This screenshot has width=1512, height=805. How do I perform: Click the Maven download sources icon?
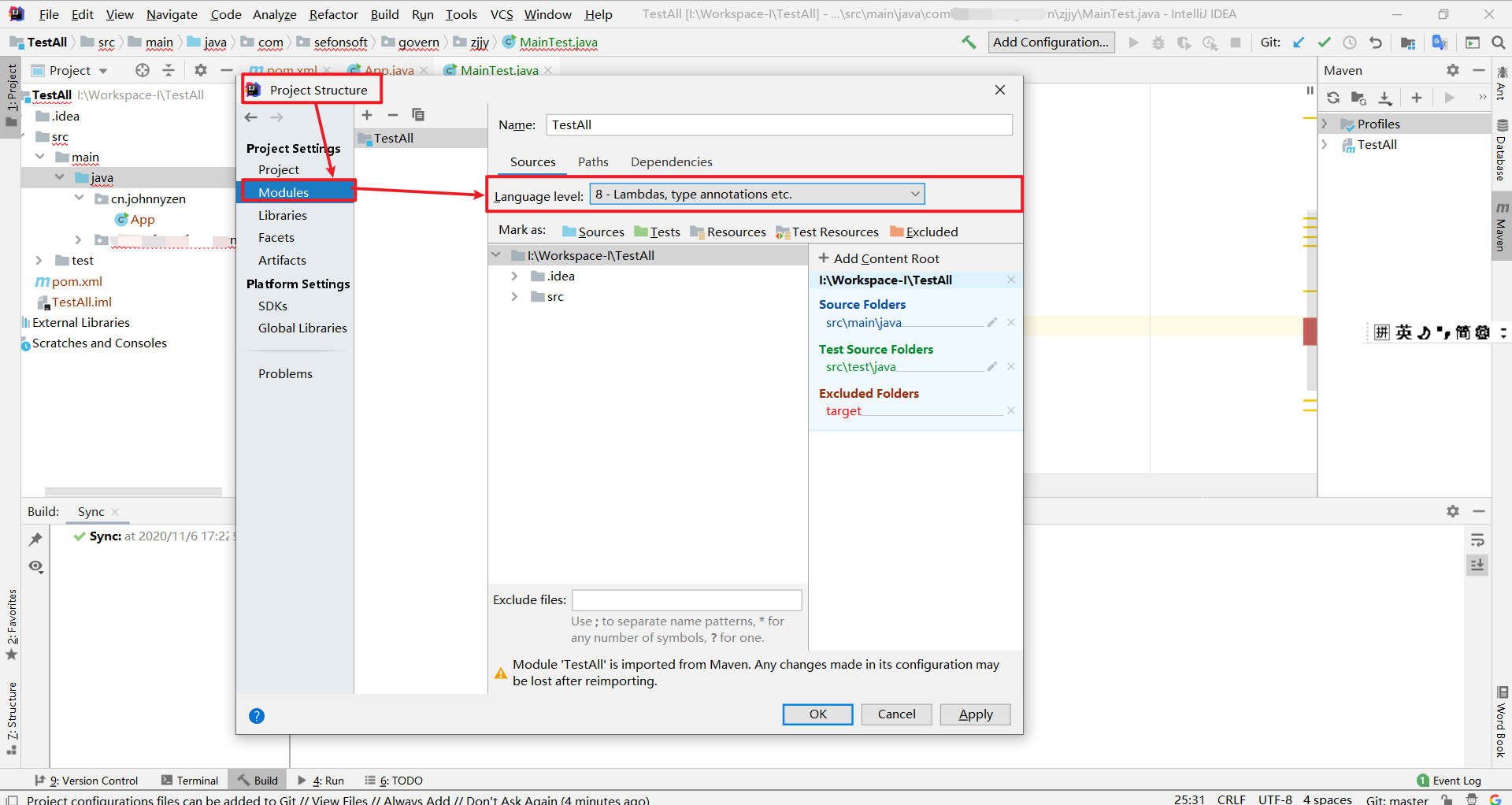pos(1385,98)
